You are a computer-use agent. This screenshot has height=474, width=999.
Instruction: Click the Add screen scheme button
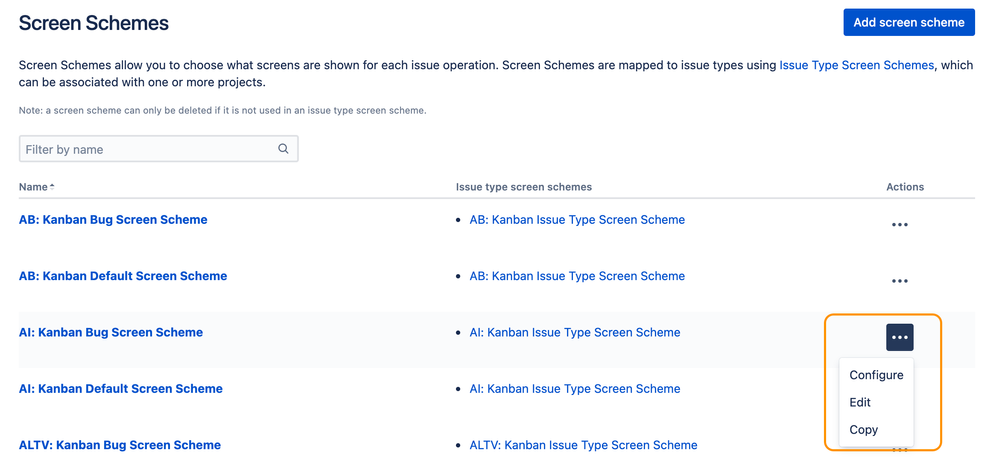908,22
